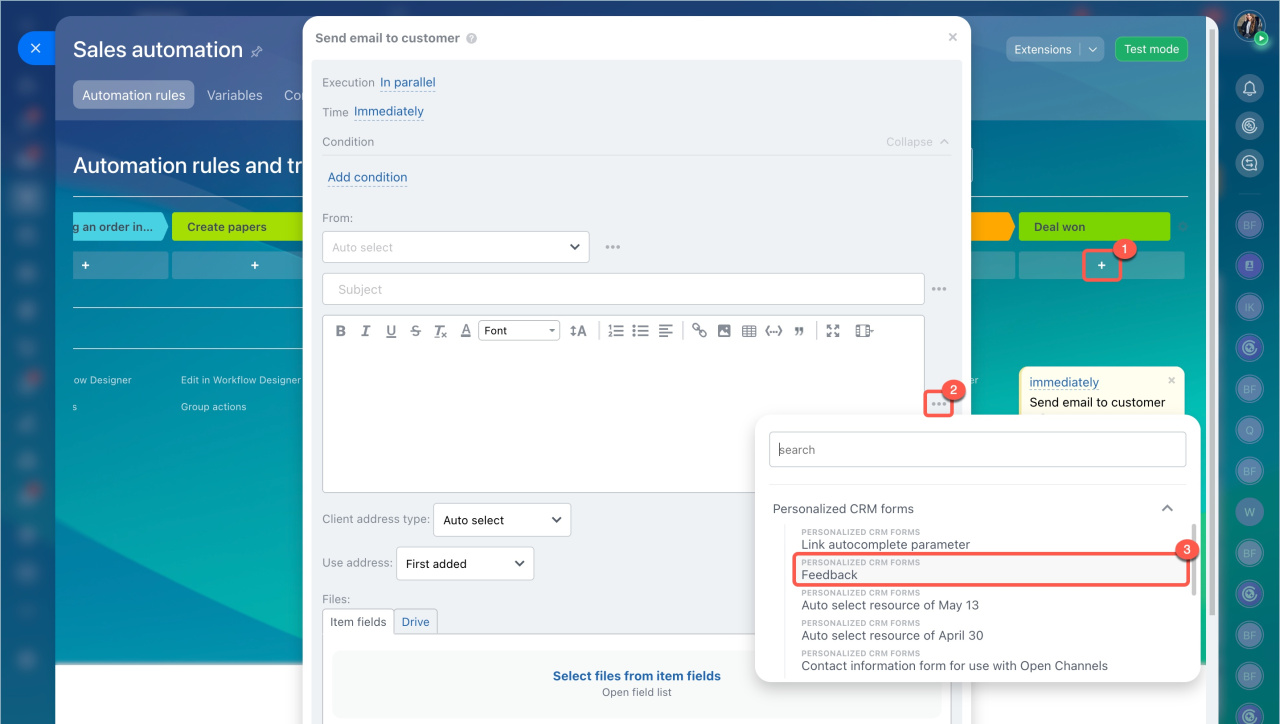Click into the Subject input field

[622, 289]
